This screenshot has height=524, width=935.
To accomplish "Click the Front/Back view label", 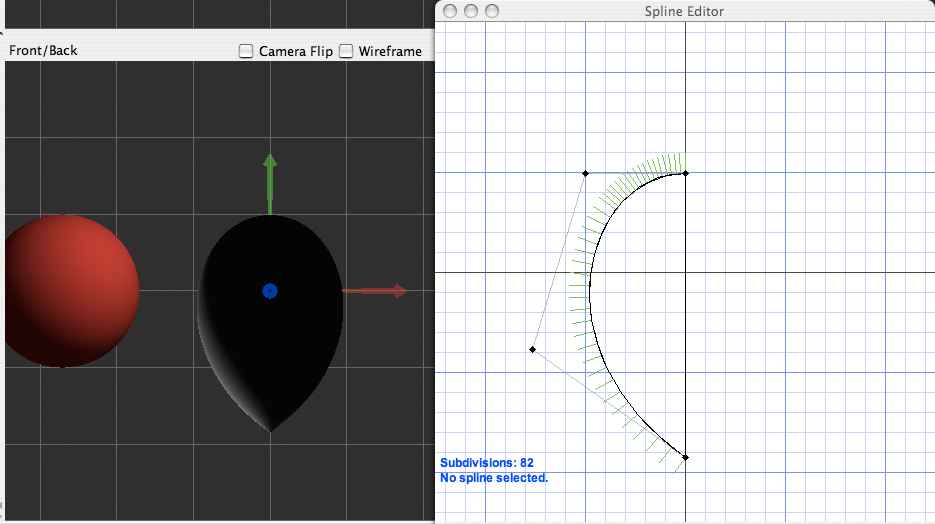I will point(43,50).
